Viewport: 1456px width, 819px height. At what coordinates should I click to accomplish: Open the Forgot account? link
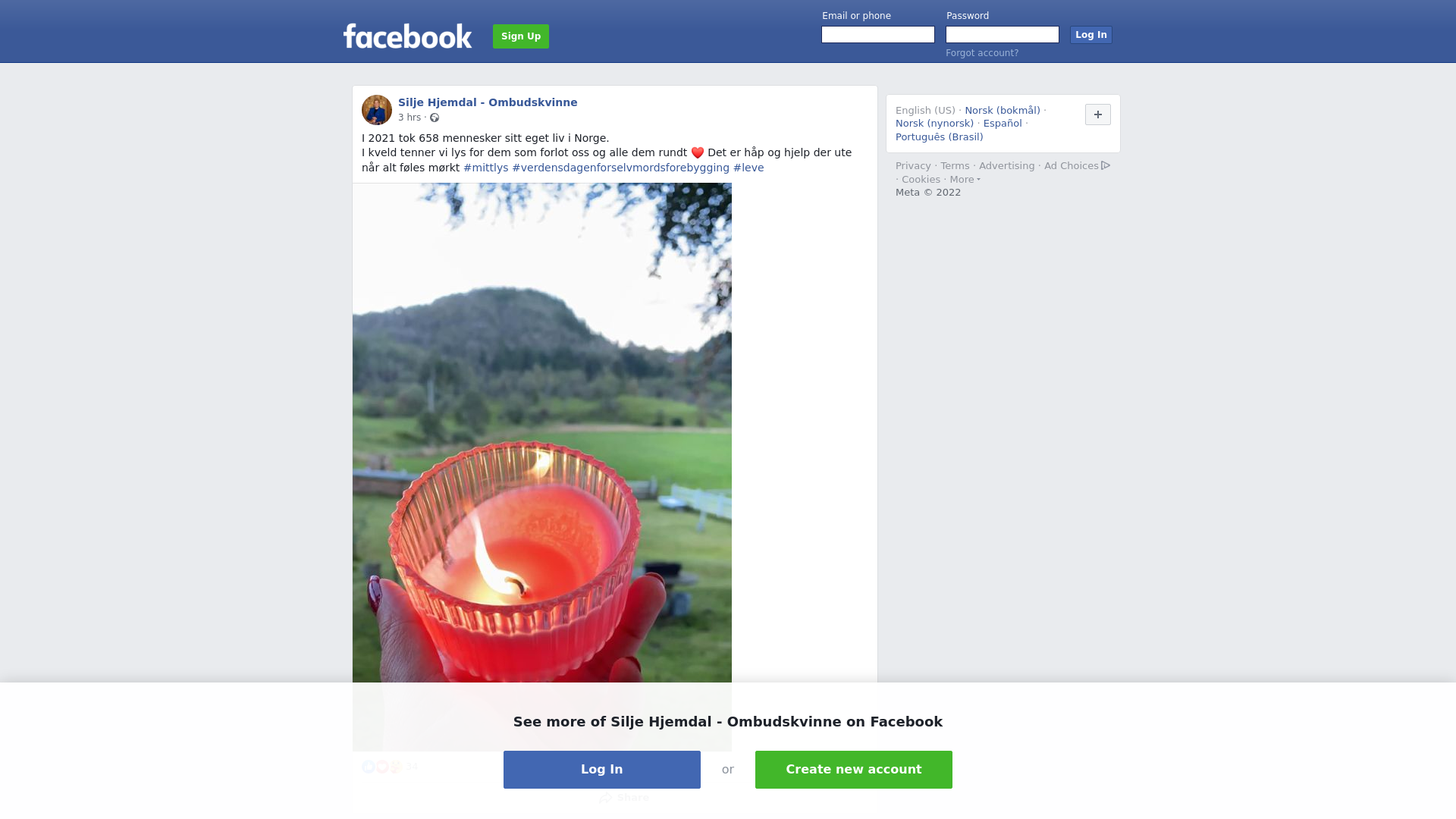tap(982, 53)
